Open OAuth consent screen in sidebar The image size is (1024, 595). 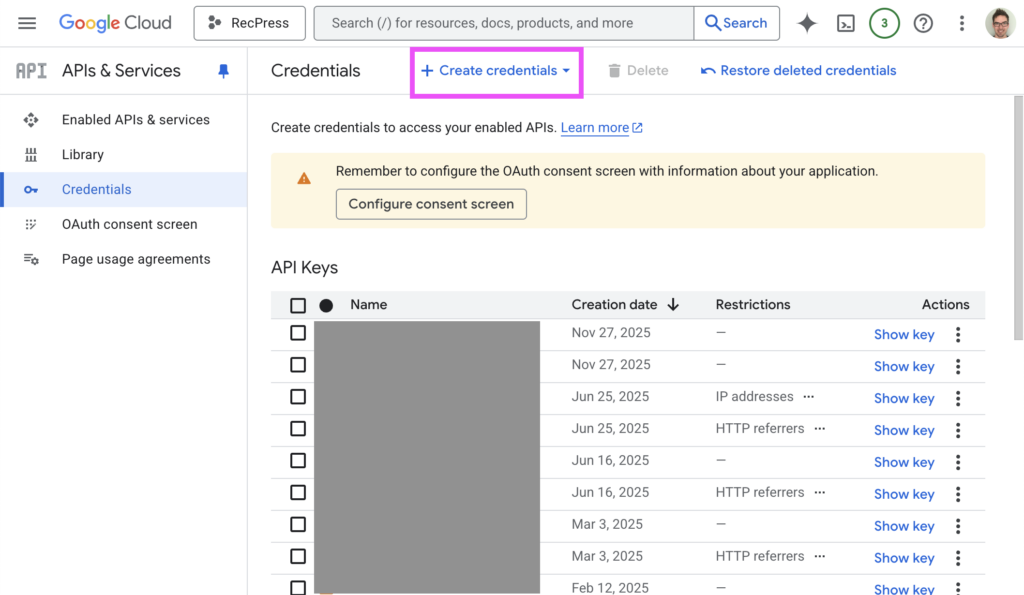(129, 224)
